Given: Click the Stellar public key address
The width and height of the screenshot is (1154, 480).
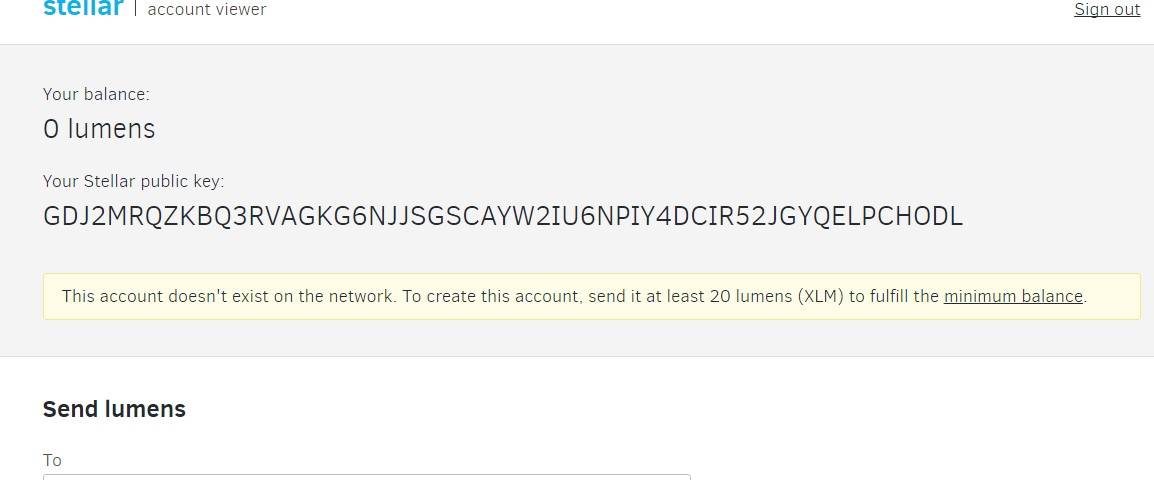Looking at the screenshot, I should [x=502, y=217].
